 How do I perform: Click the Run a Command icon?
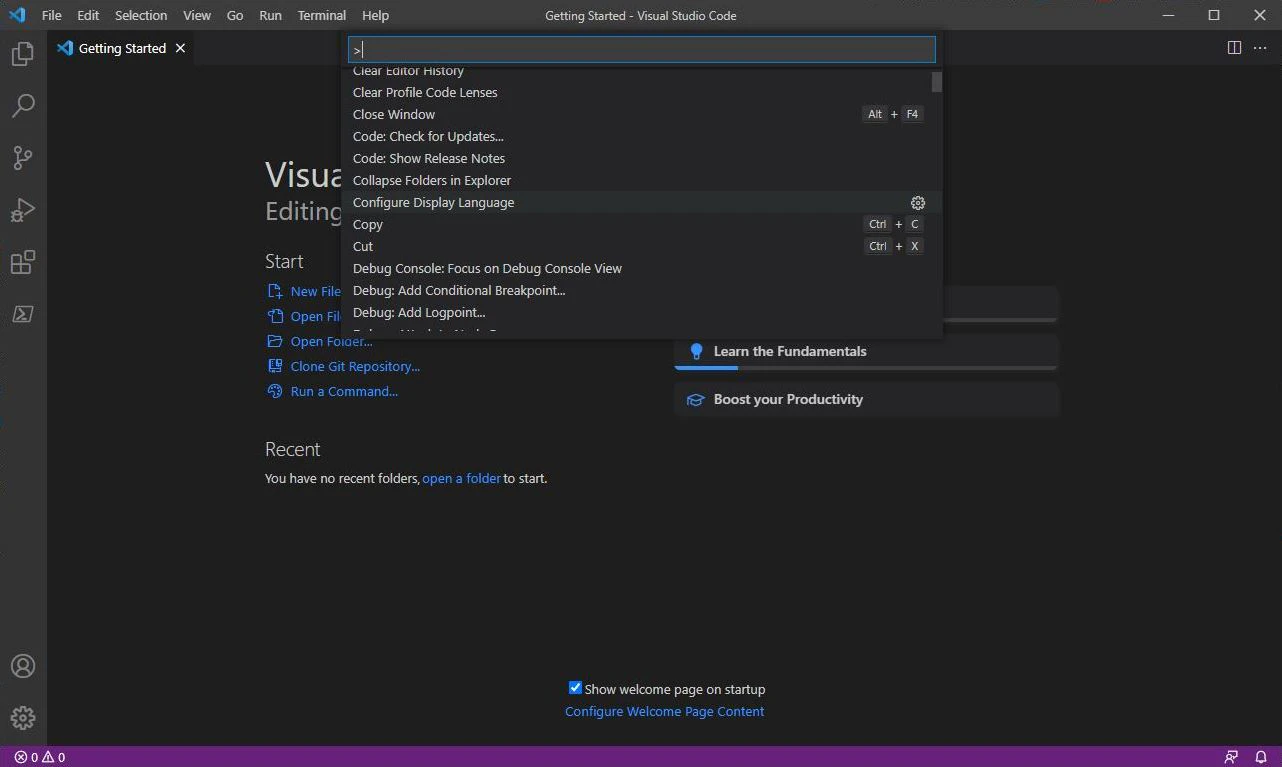pos(275,391)
